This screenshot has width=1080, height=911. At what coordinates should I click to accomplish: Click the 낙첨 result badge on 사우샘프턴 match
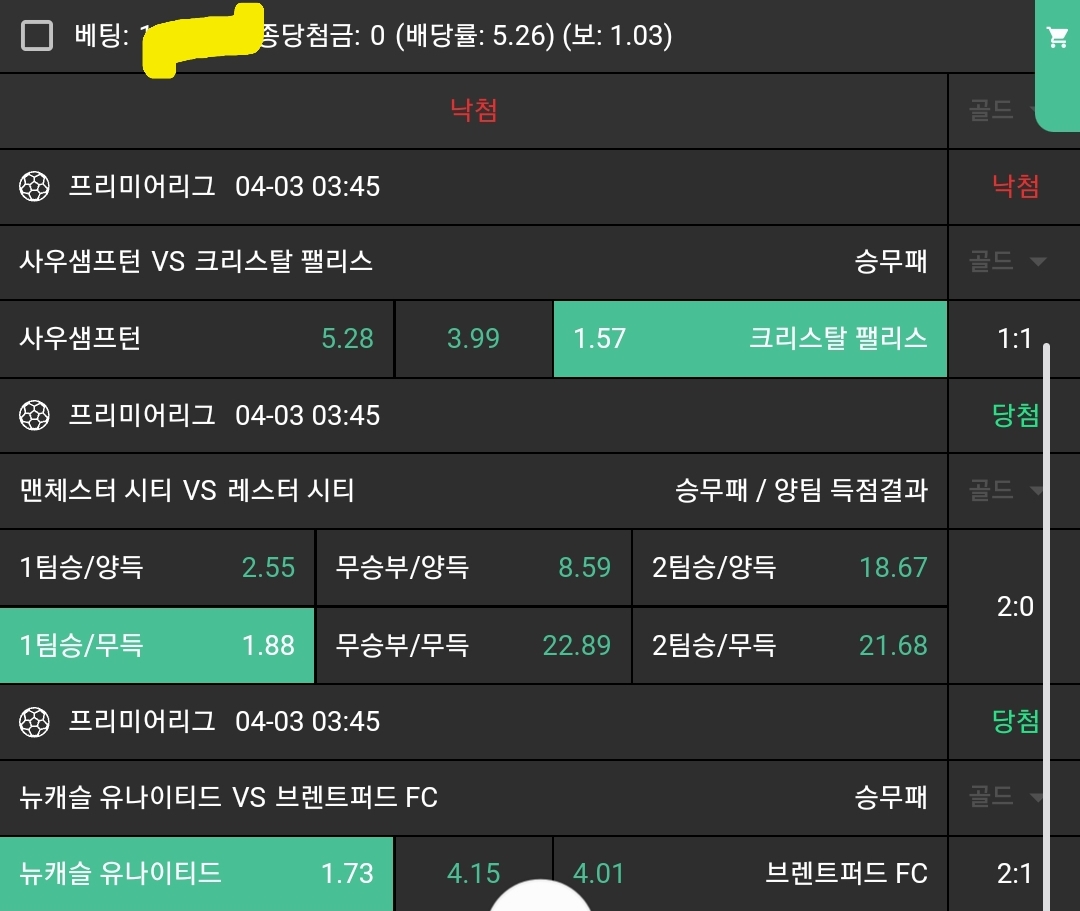coord(1015,187)
